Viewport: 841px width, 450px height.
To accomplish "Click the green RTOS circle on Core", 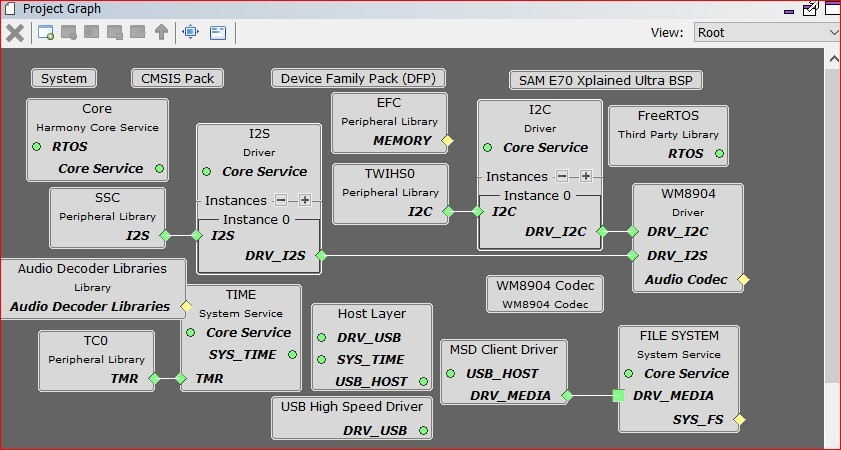I will pyautogui.click(x=36, y=146).
